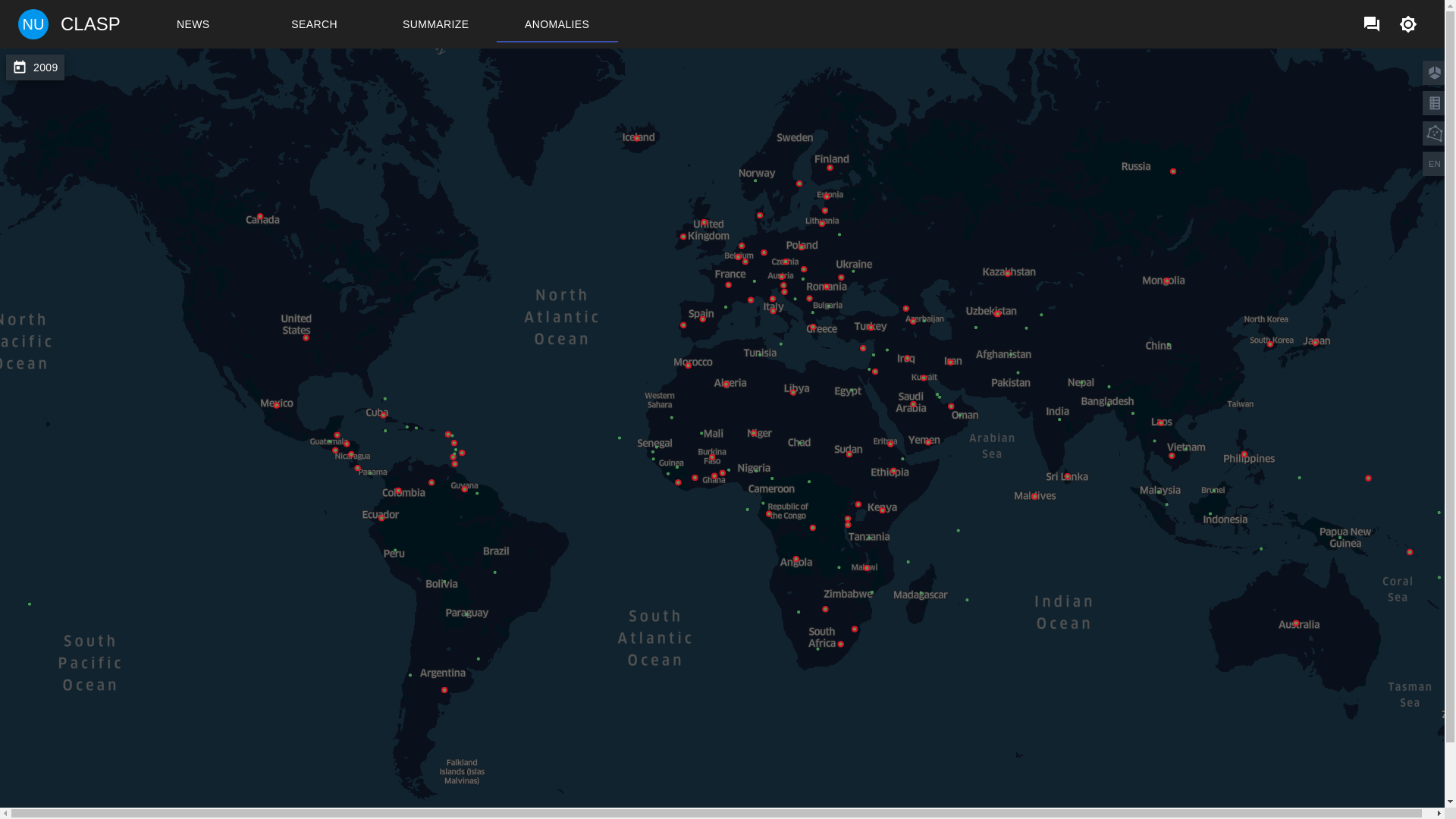Click the red anomaly marker on Iceland
Viewport: 1456px width, 819px height.
pyautogui.click(x=637, y=138)
